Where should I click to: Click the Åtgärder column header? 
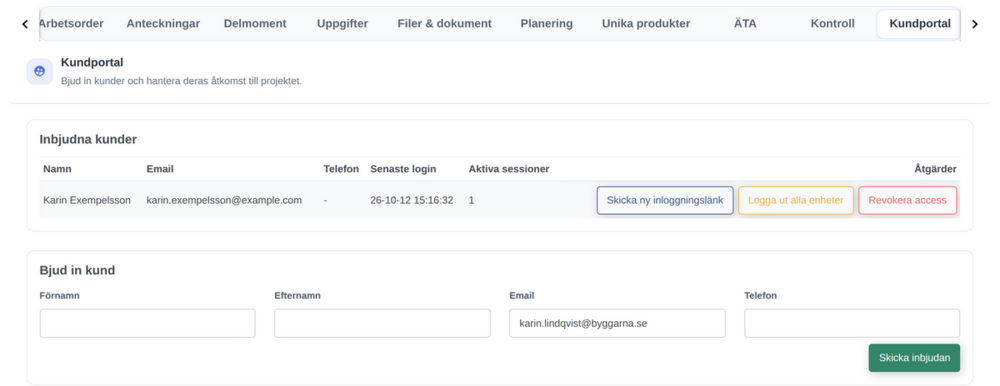(935, 169)
